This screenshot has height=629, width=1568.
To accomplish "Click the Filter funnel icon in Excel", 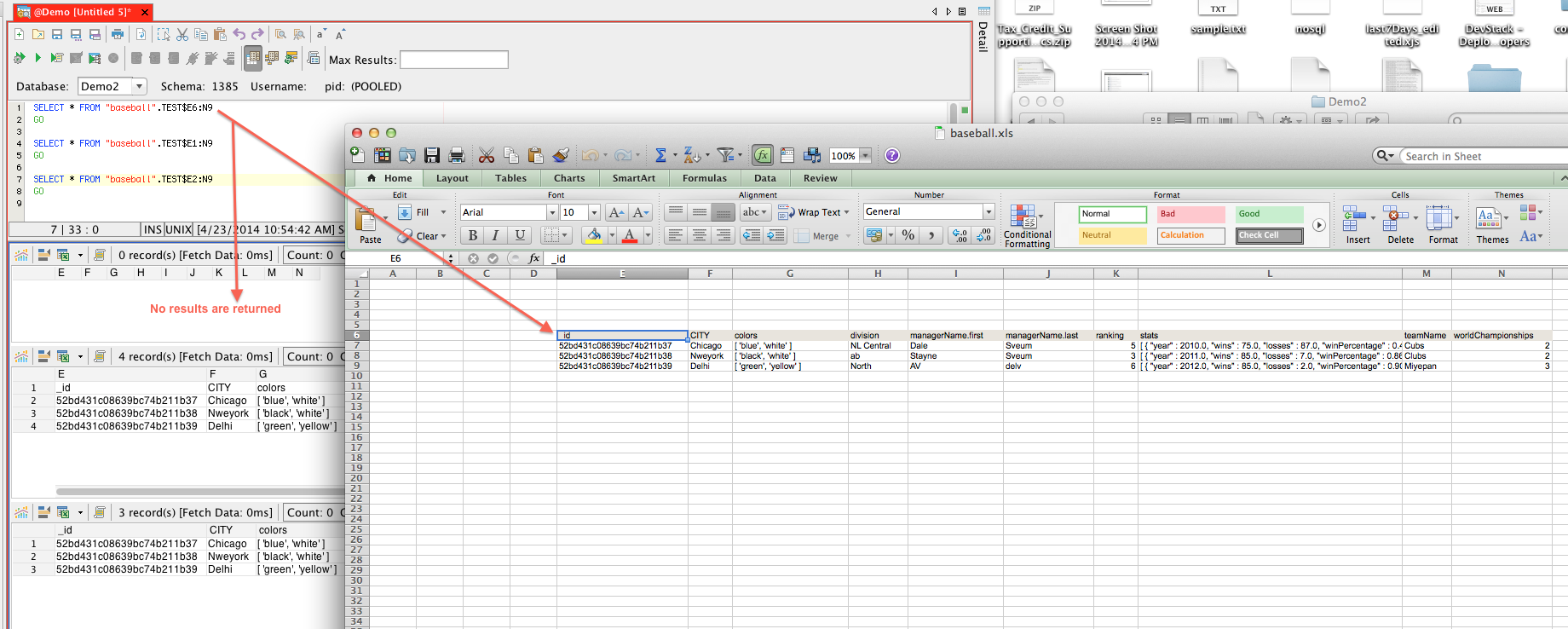I will [x=725, y=155].
